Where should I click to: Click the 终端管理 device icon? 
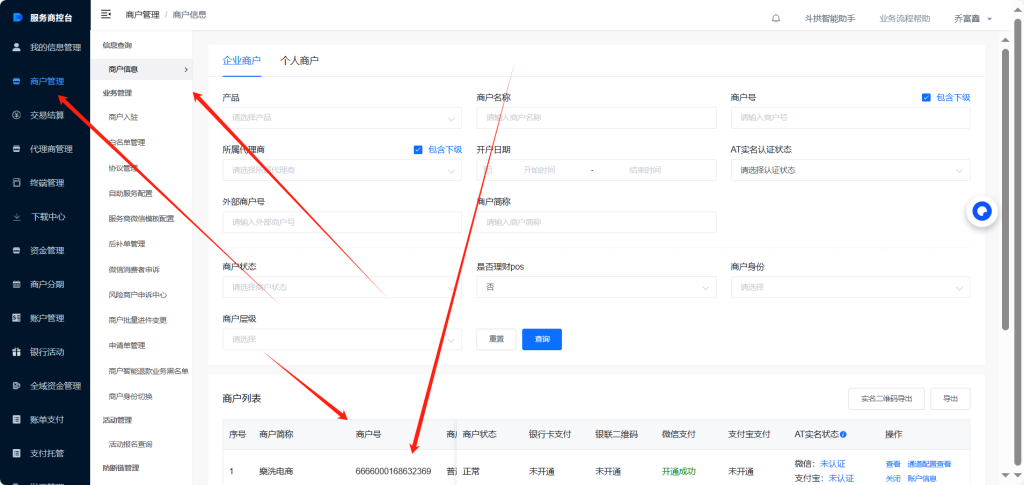(17, 183)
